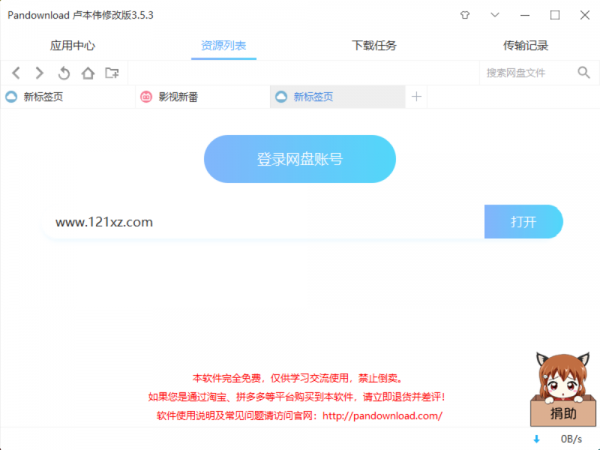
Task: Click the www.121xz.com URL input field
Action: coord(264,222)
